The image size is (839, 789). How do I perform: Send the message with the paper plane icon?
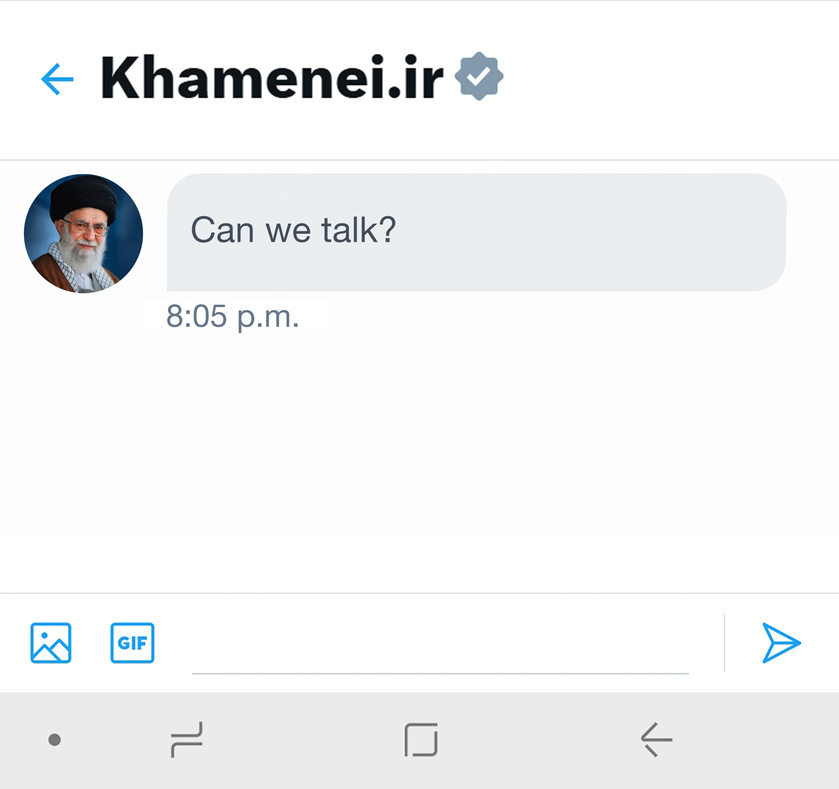point(781,643)
